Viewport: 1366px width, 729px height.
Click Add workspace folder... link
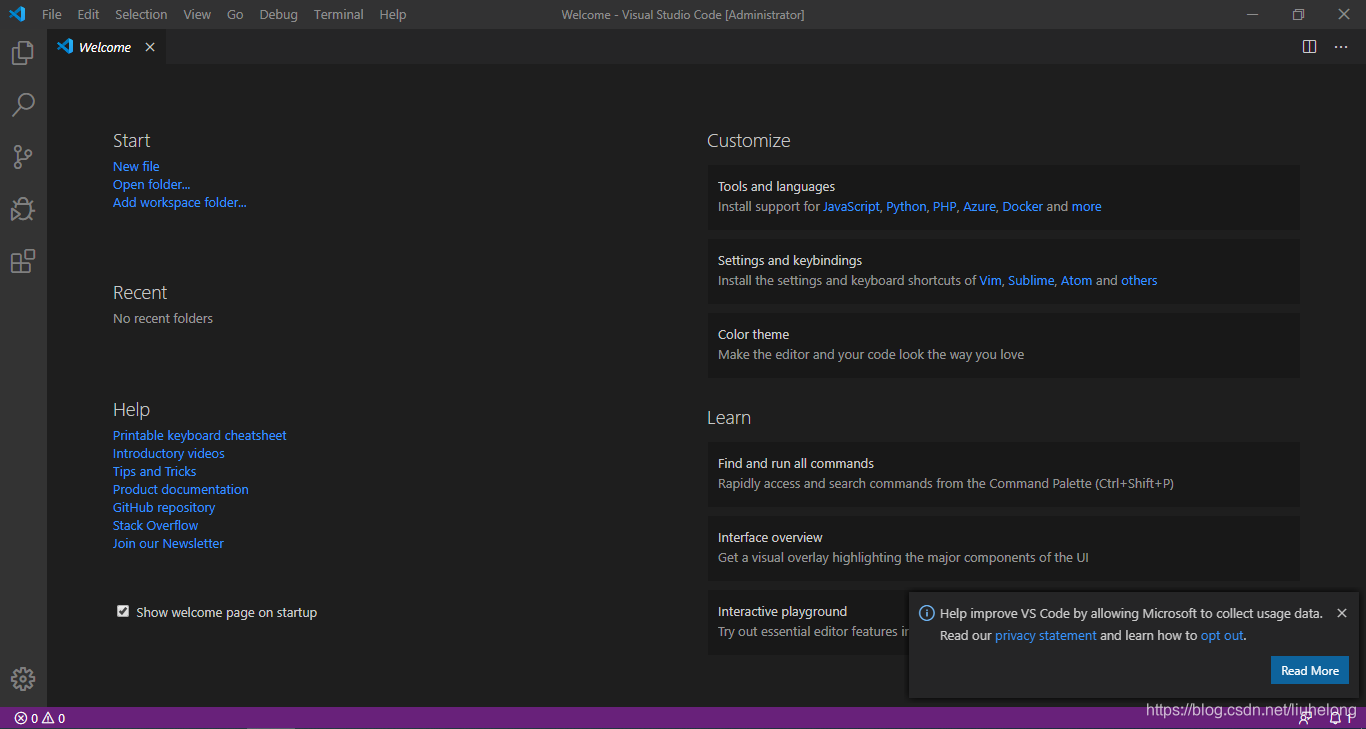179,202
